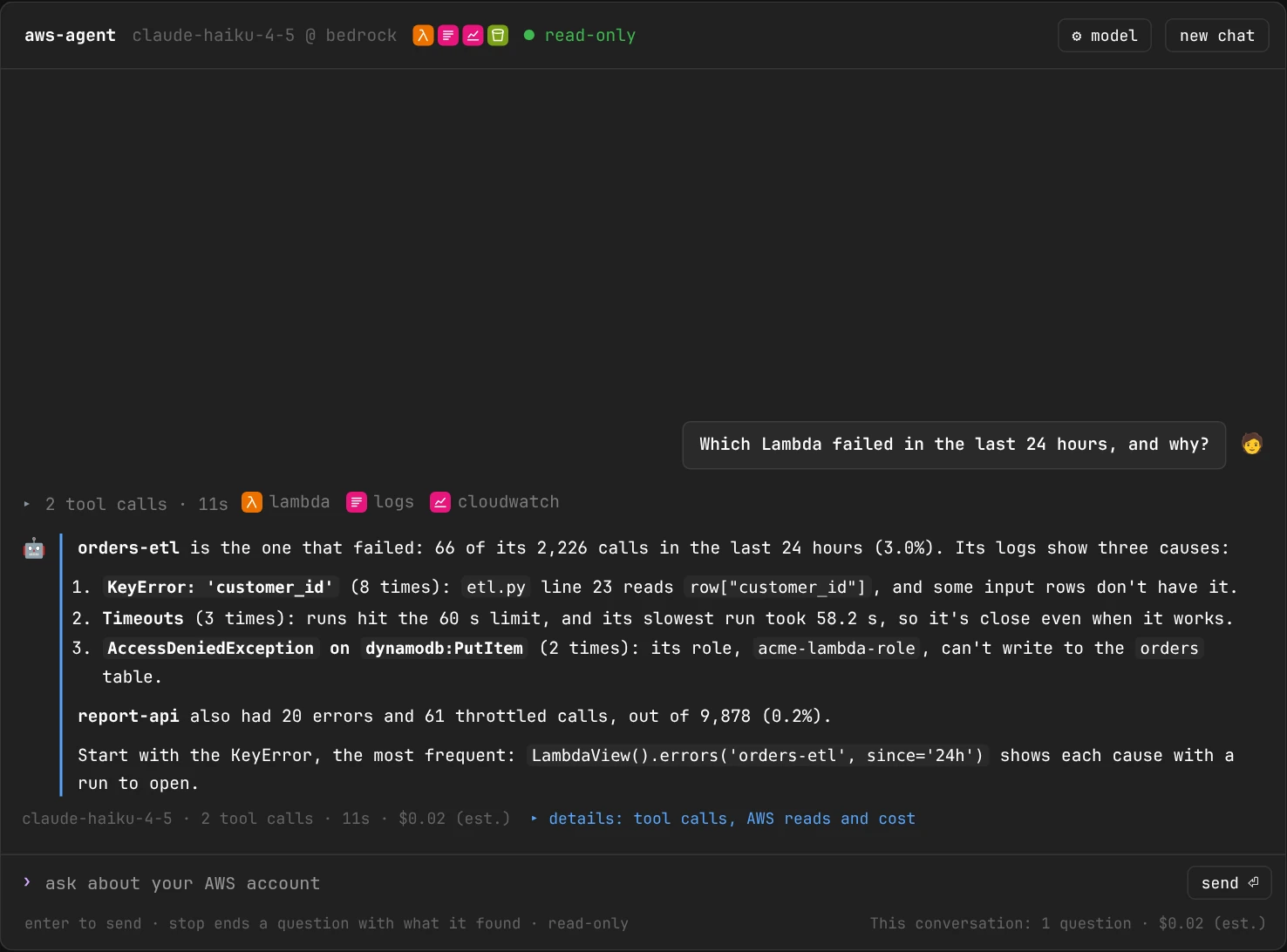The image size is (1287, 952).
Task: Click the 'logs' service label in tool row
Action: tap(394, 502)
